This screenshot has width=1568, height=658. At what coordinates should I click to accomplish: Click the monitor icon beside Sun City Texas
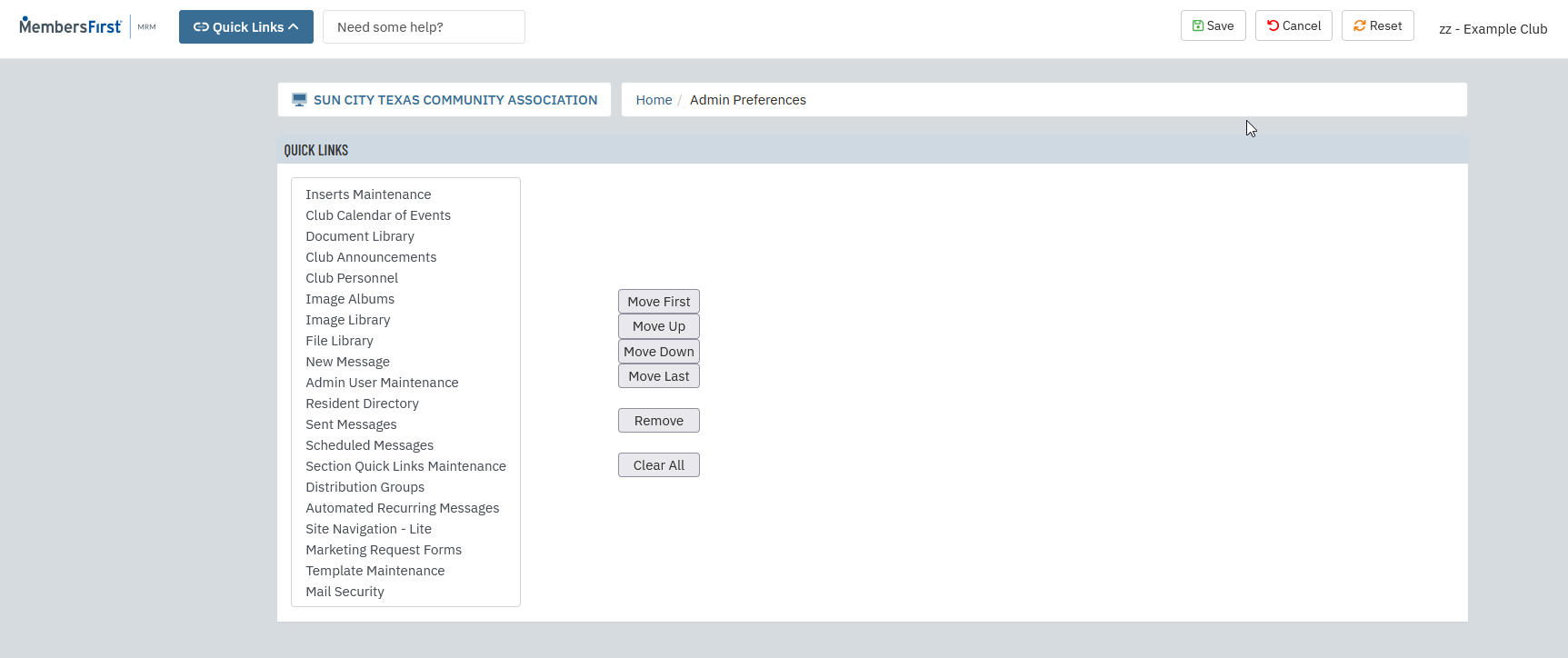point(299,100)
